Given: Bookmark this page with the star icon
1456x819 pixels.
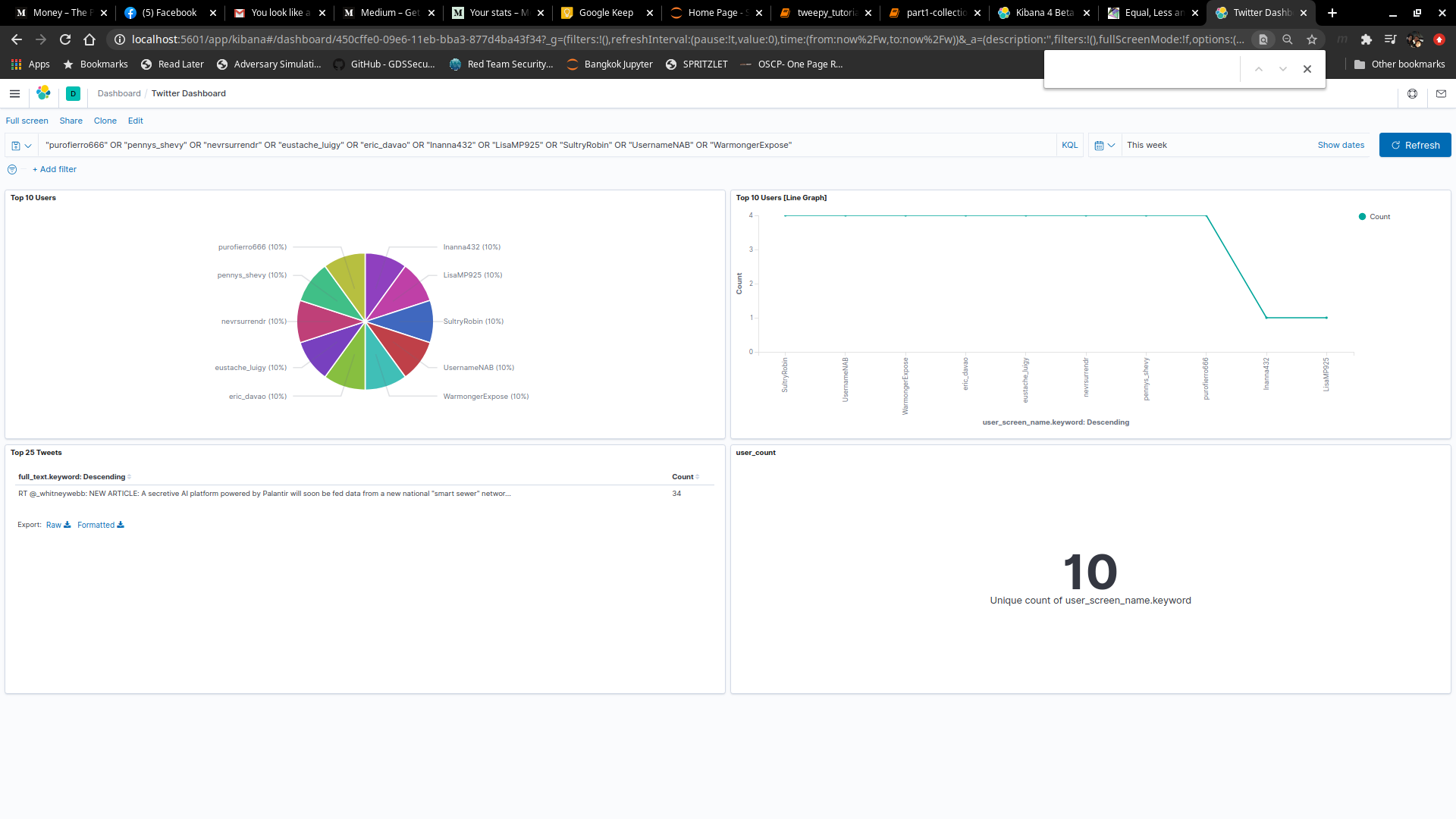Looking at the screenshot, I should [x=1312, y=39].
